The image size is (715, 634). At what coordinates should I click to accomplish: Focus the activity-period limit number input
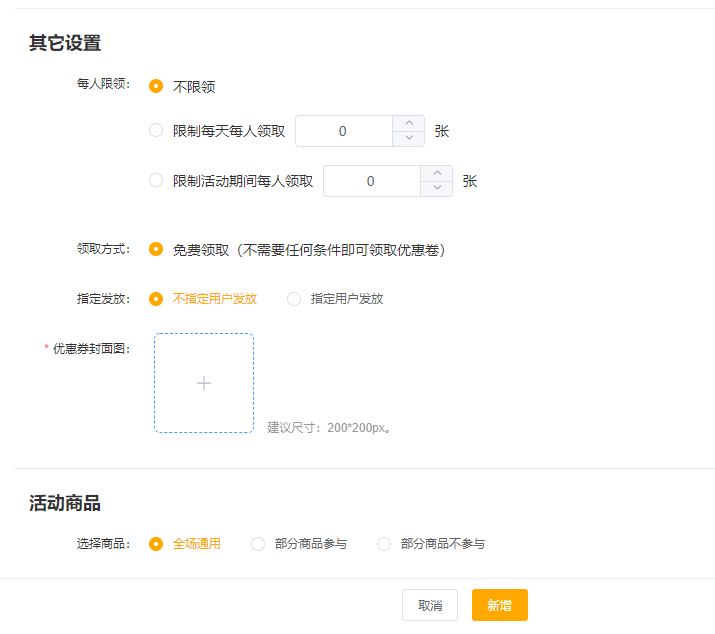click(x=371, y=181)
